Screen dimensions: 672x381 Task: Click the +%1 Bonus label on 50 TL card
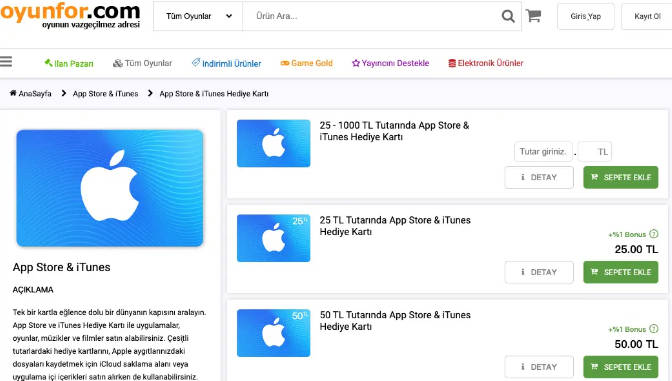pyautogui.click(x=627, y=329)
